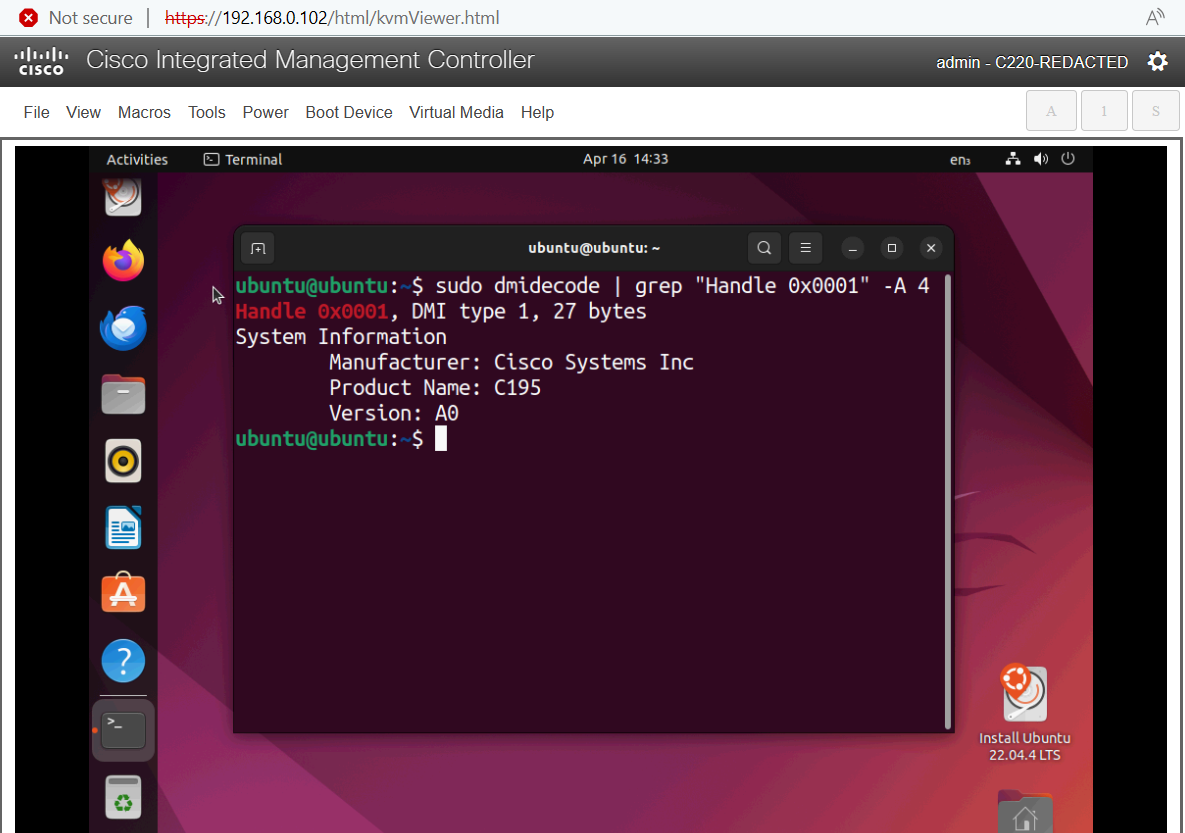Toggle the Caps Lock 'A' indicator button

[1051, 111]
